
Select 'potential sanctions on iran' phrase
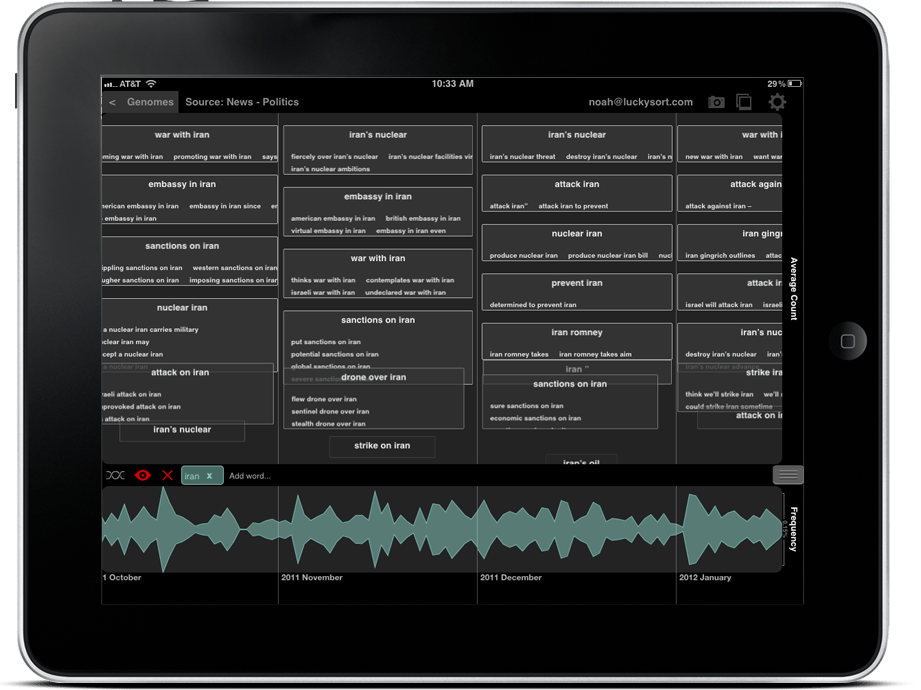(x=335, y=354)
